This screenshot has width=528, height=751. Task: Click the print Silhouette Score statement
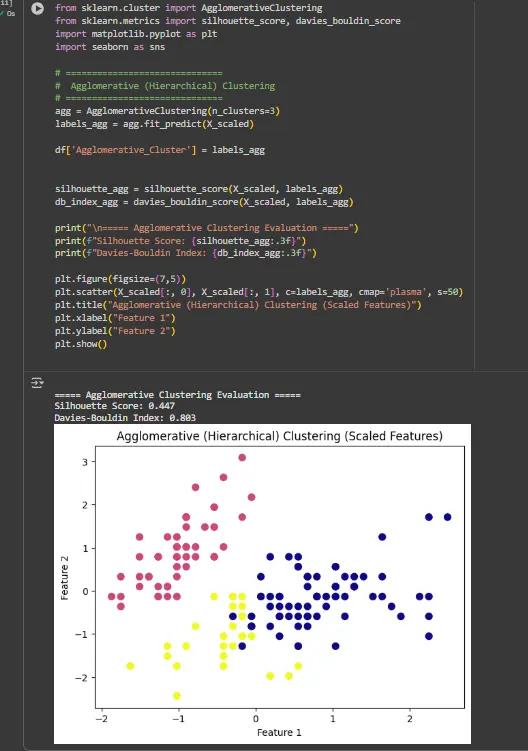[x=180, y=240]
